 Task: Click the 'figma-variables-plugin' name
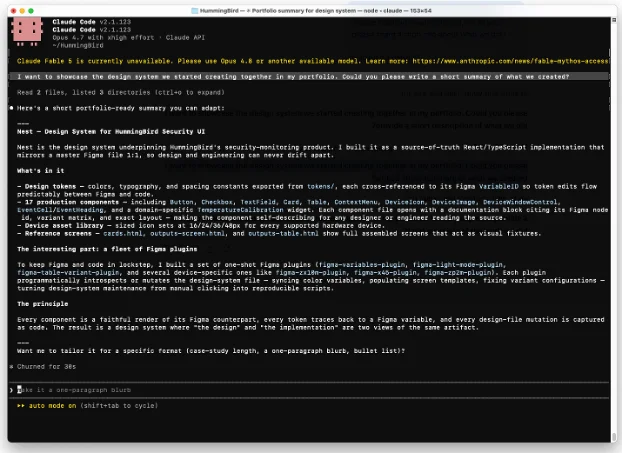pyautogui.click(x=362, y=265)
